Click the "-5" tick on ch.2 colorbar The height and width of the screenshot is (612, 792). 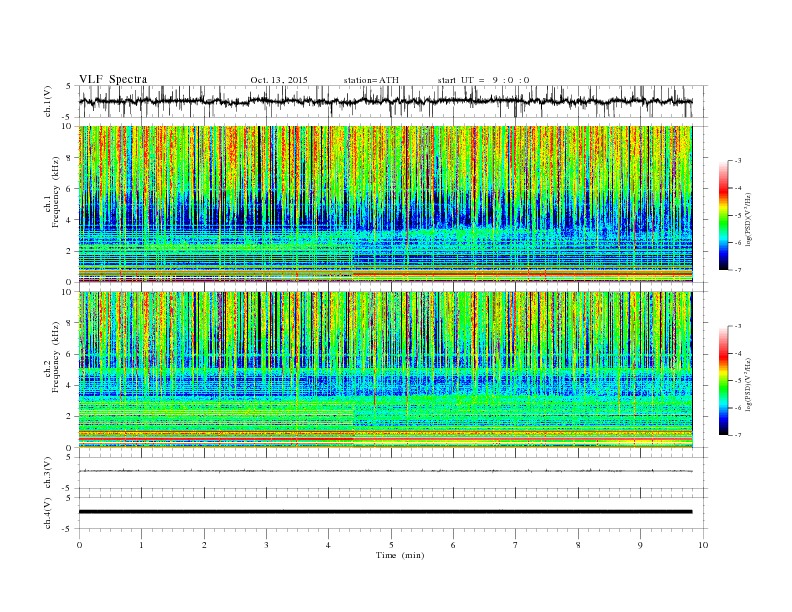click(x=738, y=381)
